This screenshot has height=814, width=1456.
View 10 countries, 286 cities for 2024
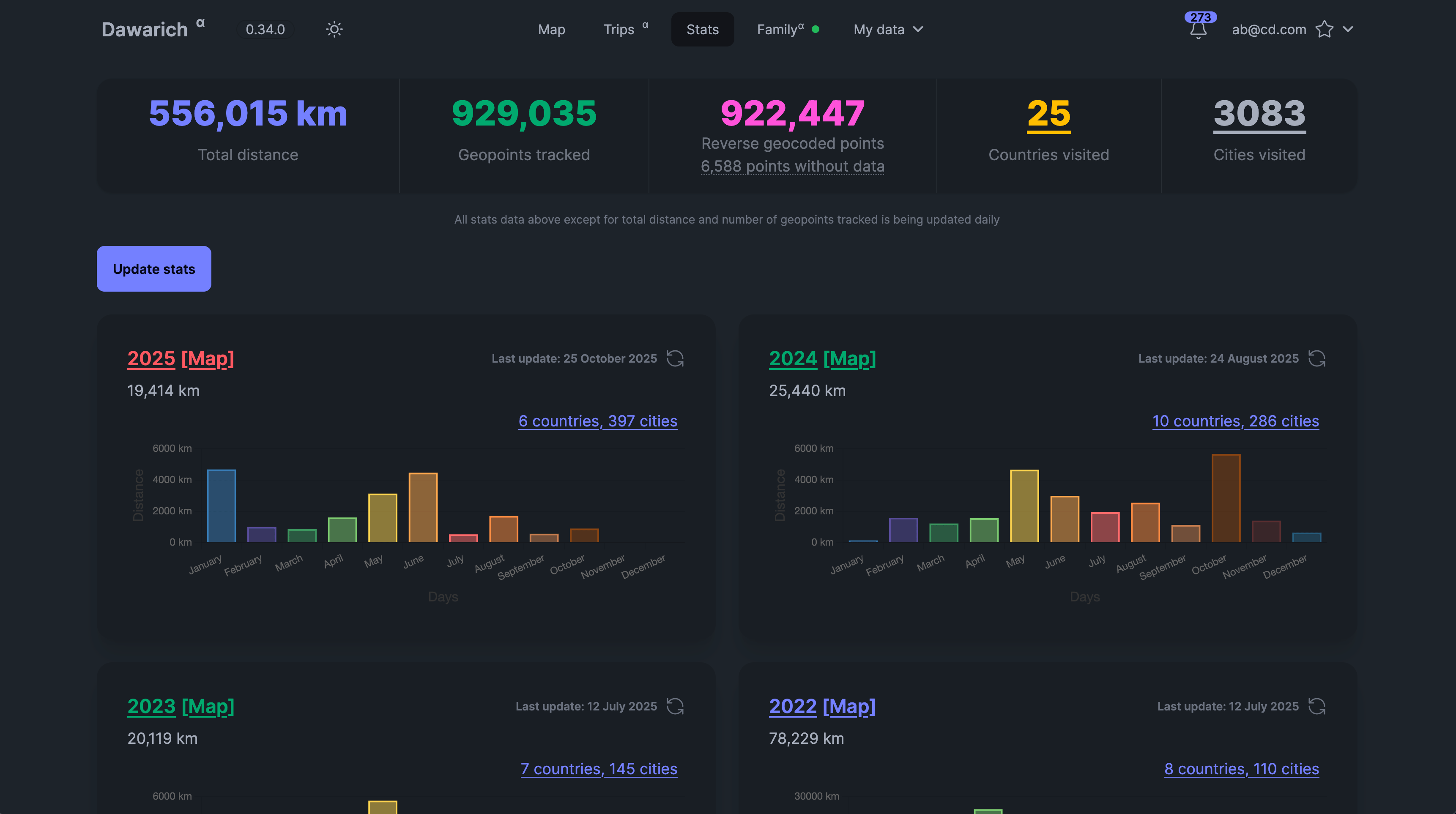[x=1236, y=421]
